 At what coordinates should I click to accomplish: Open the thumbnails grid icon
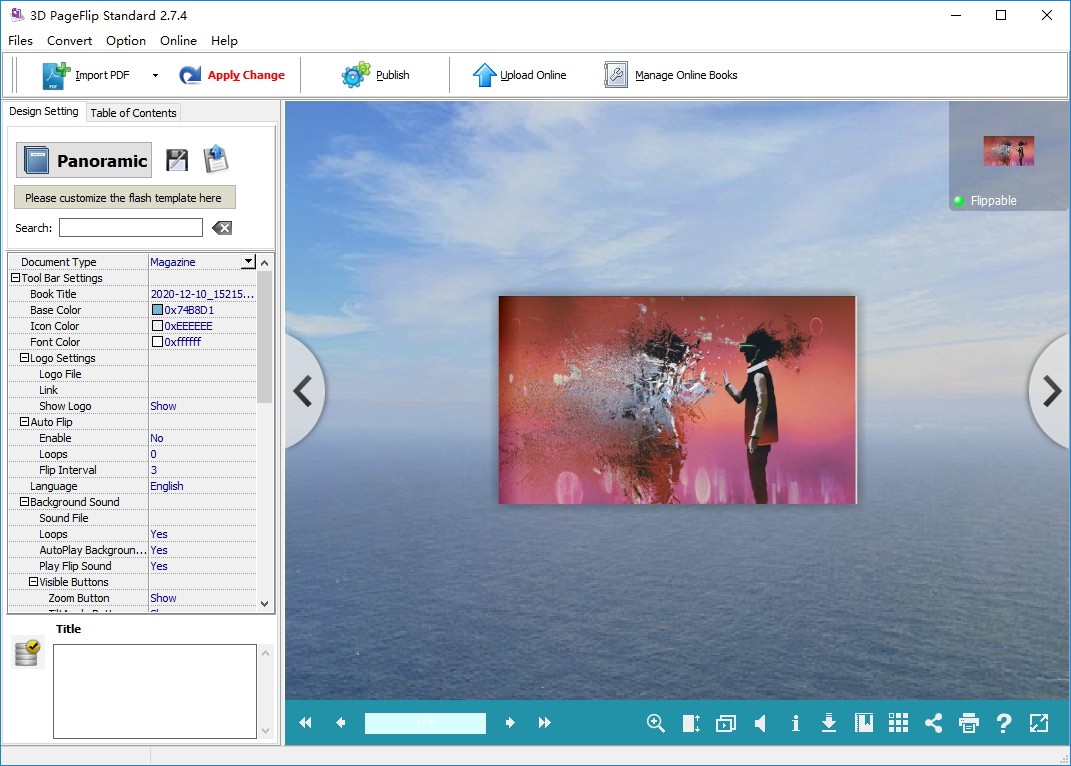(898, 723)
